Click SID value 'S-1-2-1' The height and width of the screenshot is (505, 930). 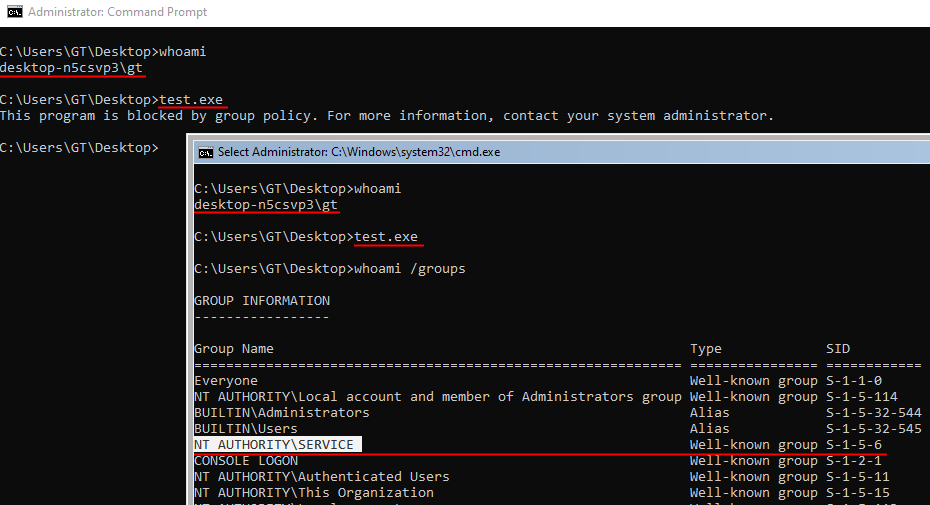tap(854, 461)
